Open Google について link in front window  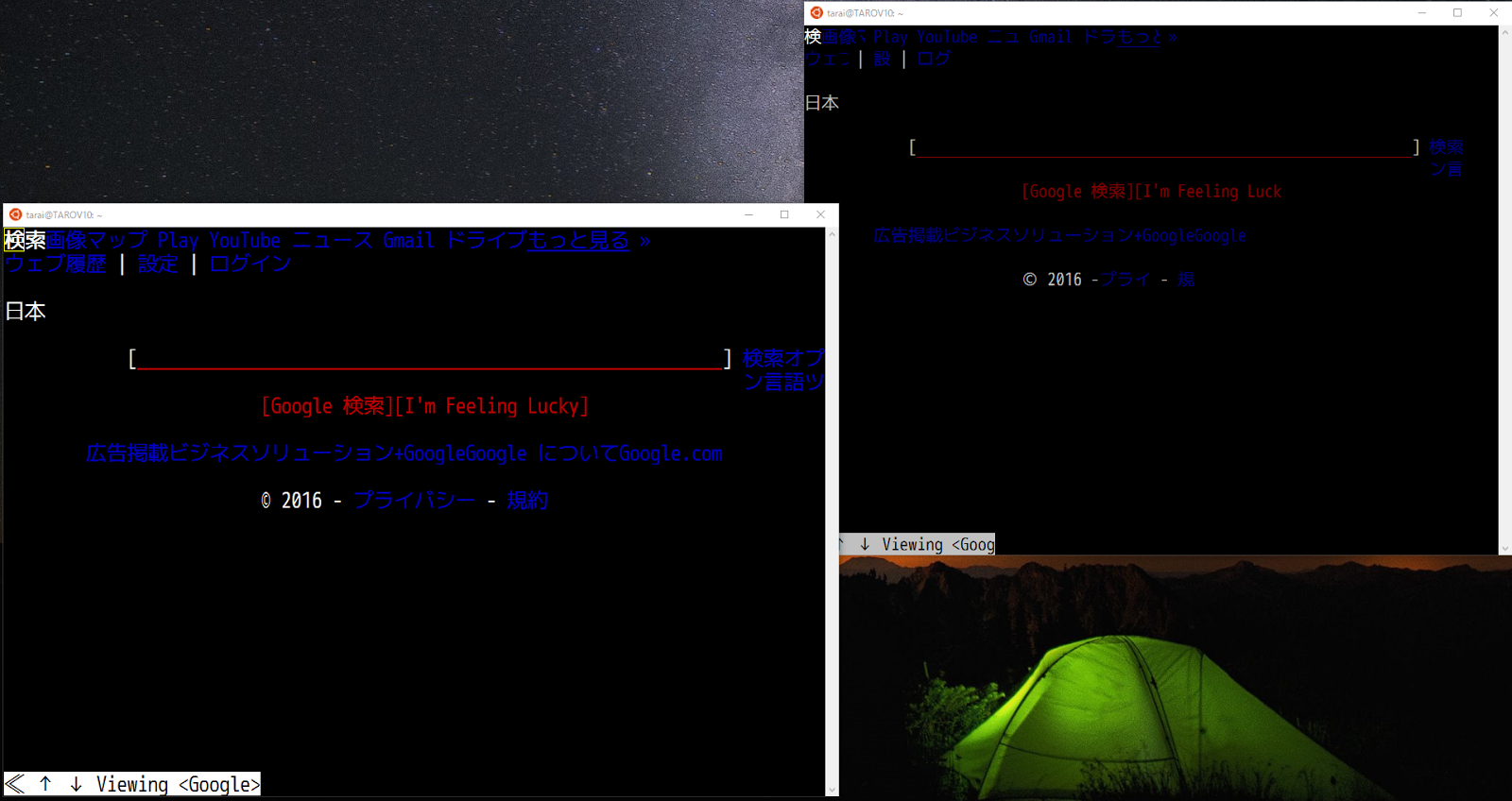(x=541, y=453)
